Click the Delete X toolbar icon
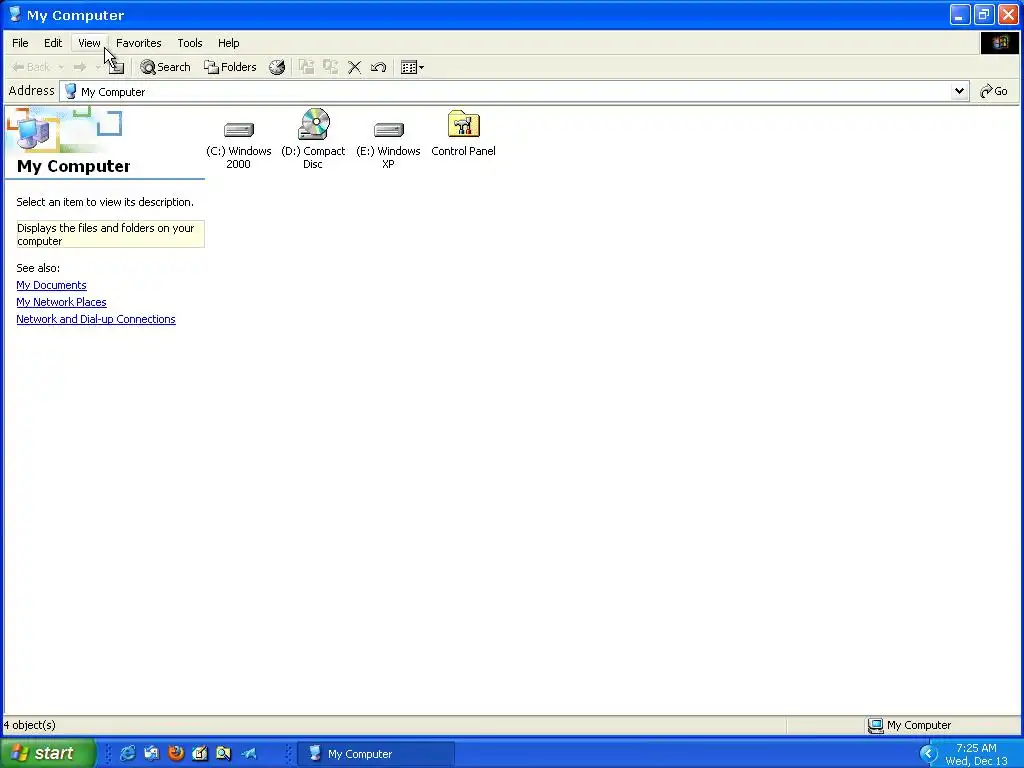The height and width of the screenshot is (768, 1024). pyautogui.click(x=355, y=67)
